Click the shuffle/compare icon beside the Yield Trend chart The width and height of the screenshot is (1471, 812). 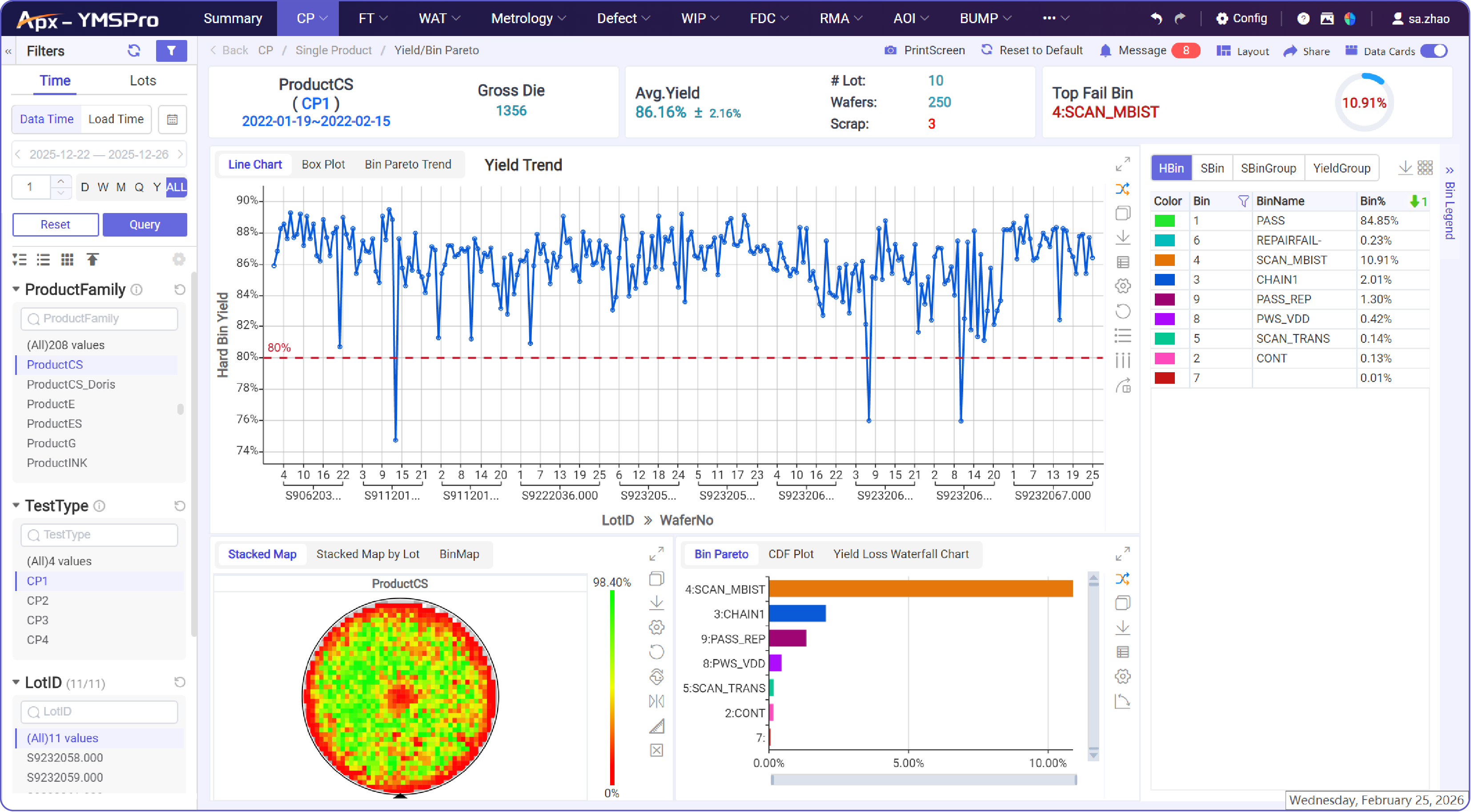pyautogui.click(x=1123, y=189)
